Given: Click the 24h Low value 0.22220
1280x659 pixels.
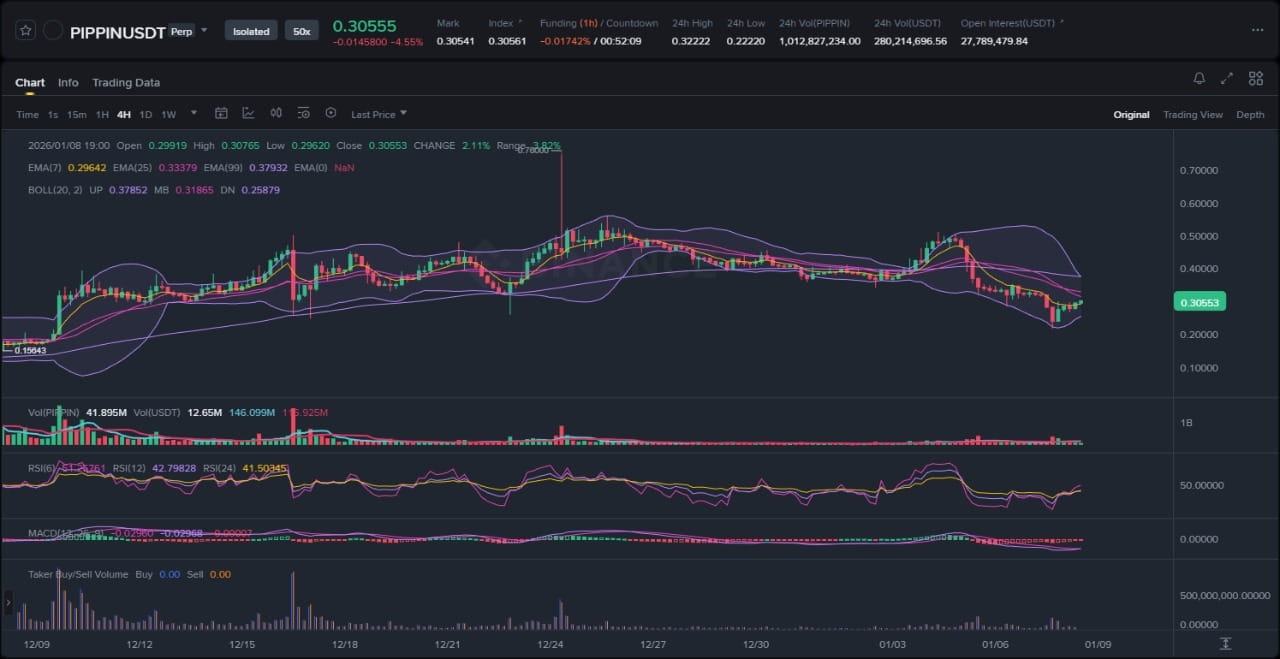Looking at the screenshot, I should point(745,41).
